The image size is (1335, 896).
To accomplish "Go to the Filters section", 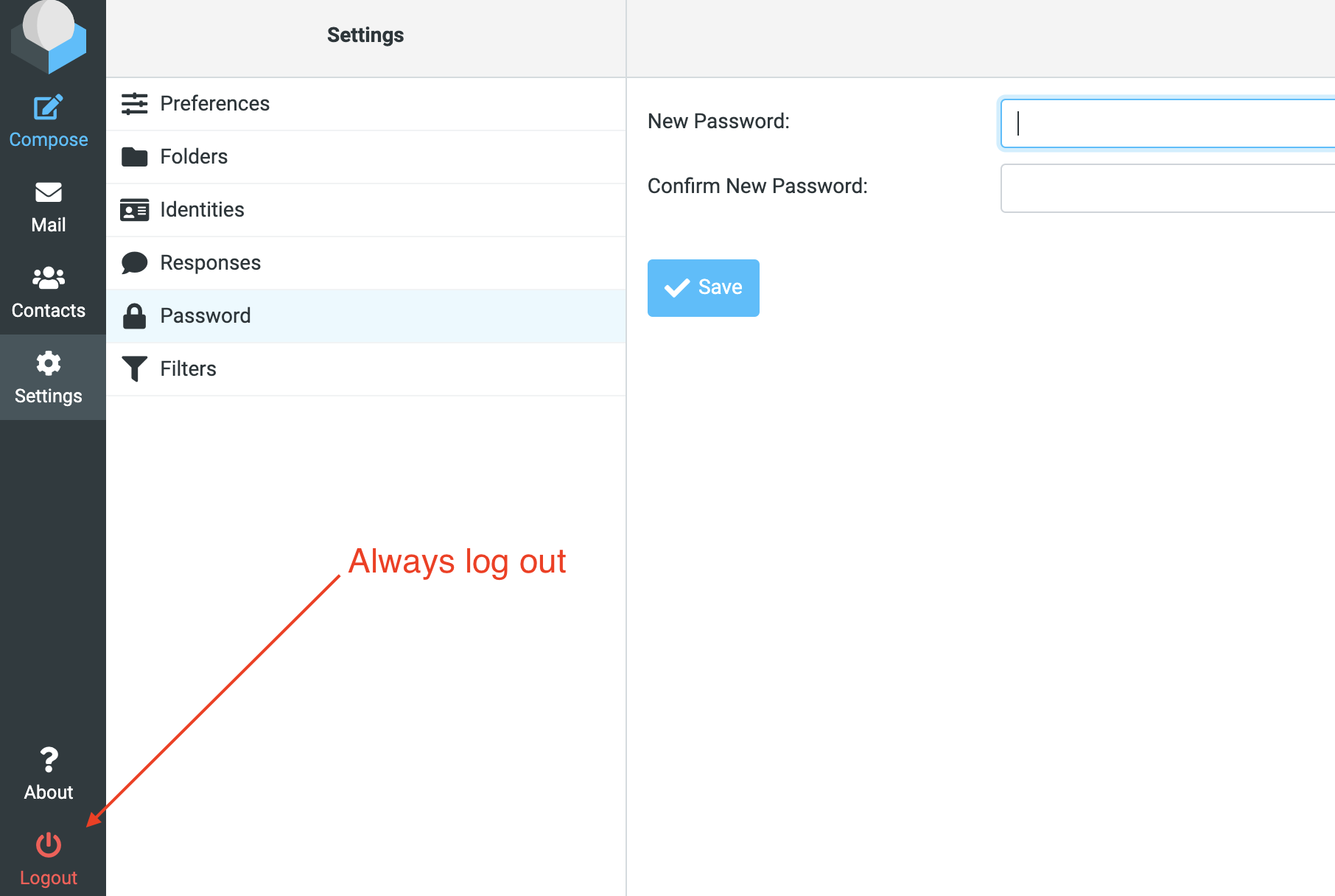I will coord(188,369).
